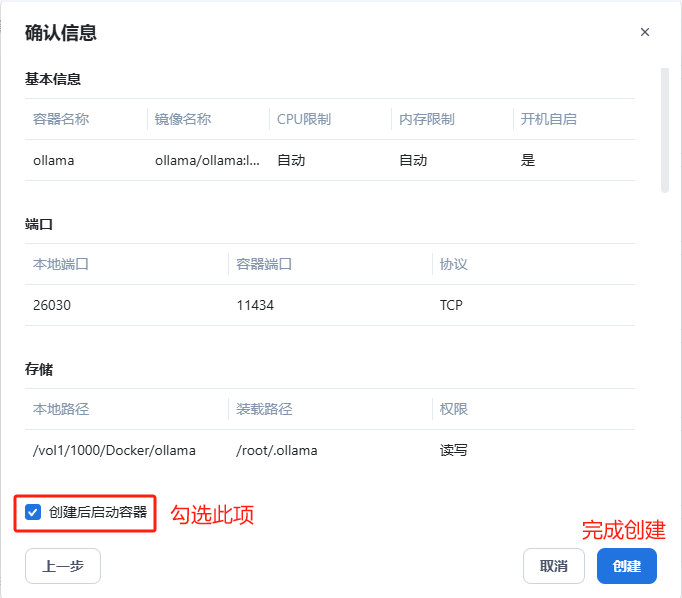682x598 pixels.
Task: Click the 权限 column header
Action: coord(453,409)
